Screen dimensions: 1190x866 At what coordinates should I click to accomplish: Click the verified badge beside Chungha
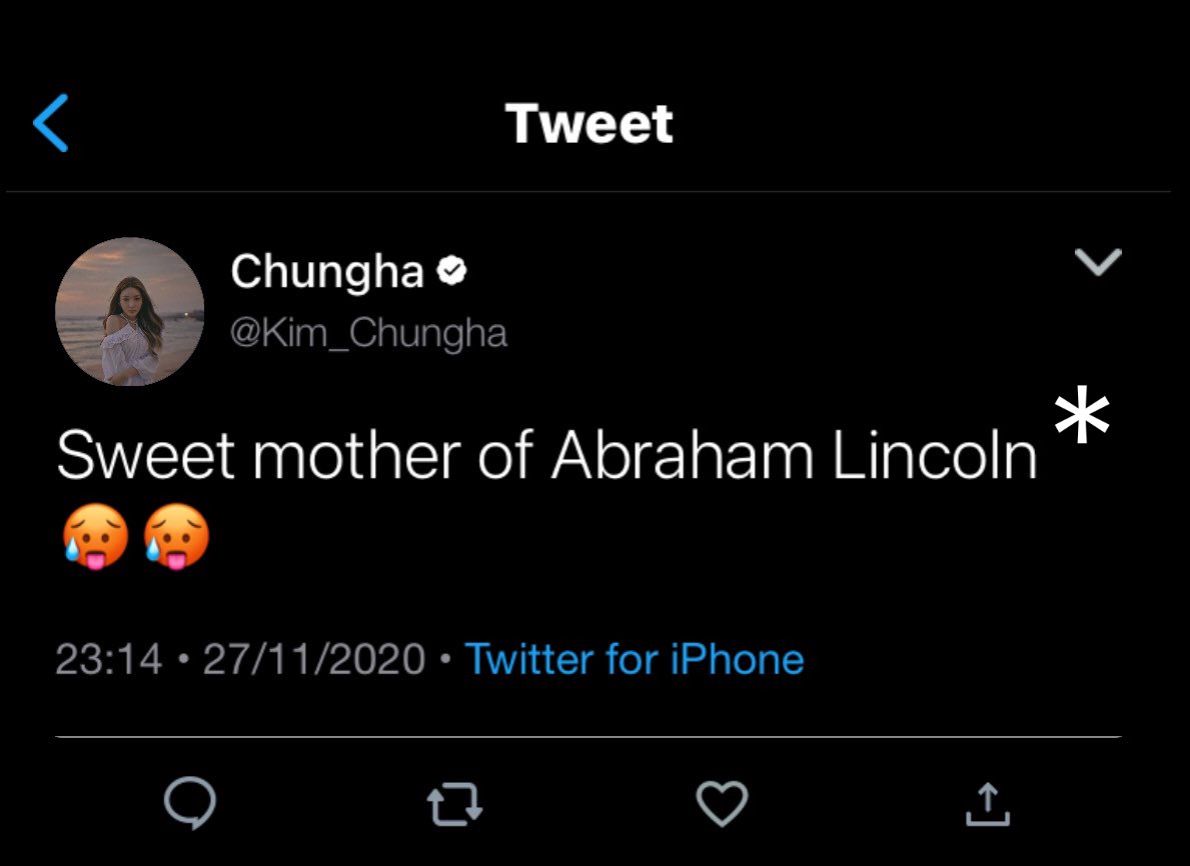(x=453, y=271)
